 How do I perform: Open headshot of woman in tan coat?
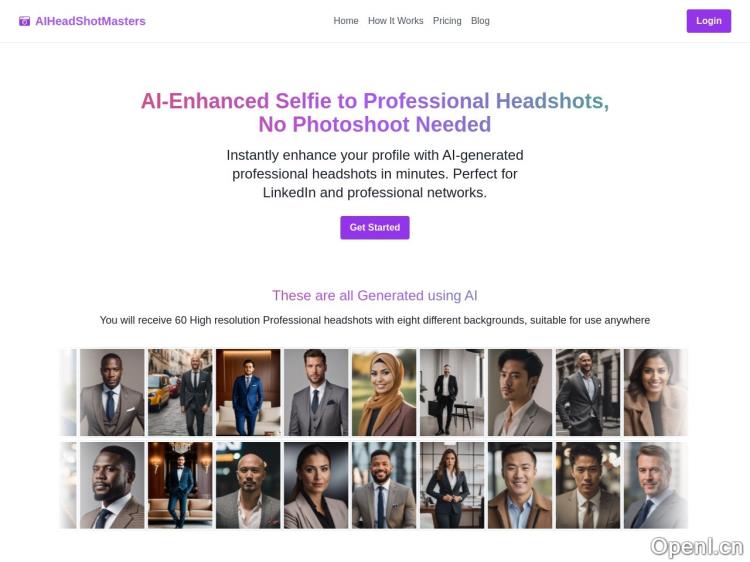[x=656, y=392]
